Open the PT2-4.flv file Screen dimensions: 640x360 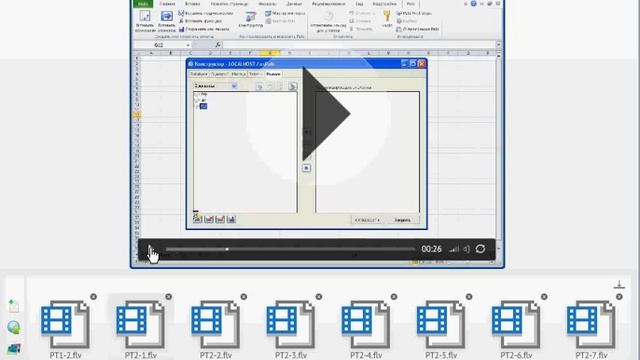[366, 329]
